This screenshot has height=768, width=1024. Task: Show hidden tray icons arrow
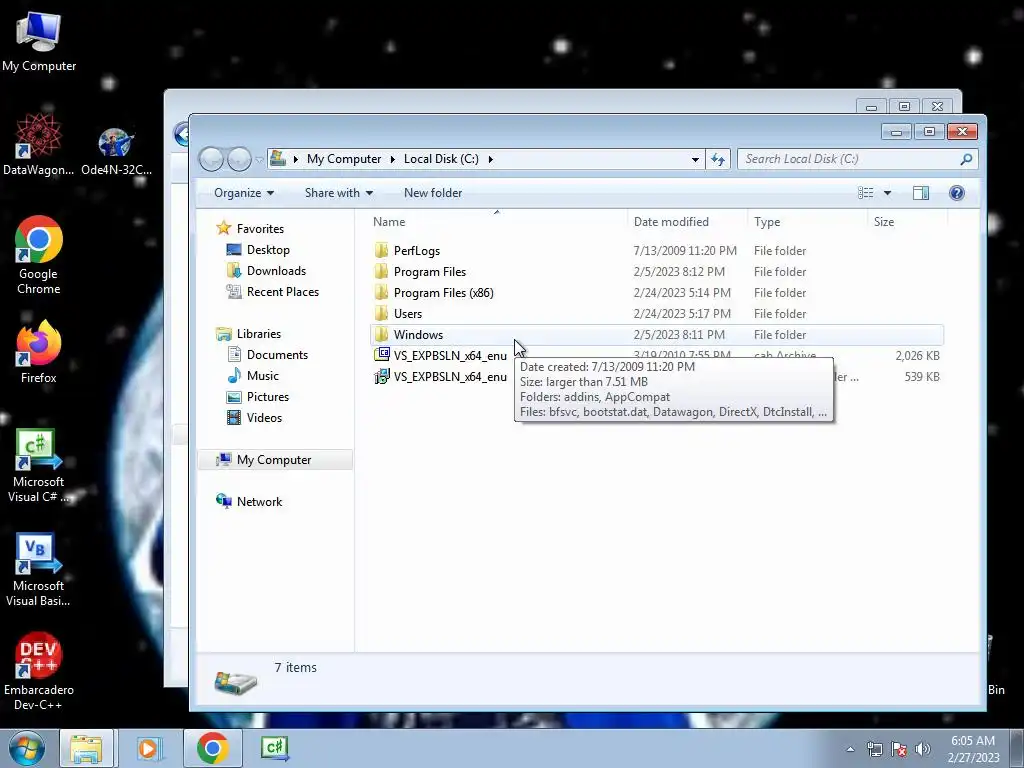pos(850,749)
